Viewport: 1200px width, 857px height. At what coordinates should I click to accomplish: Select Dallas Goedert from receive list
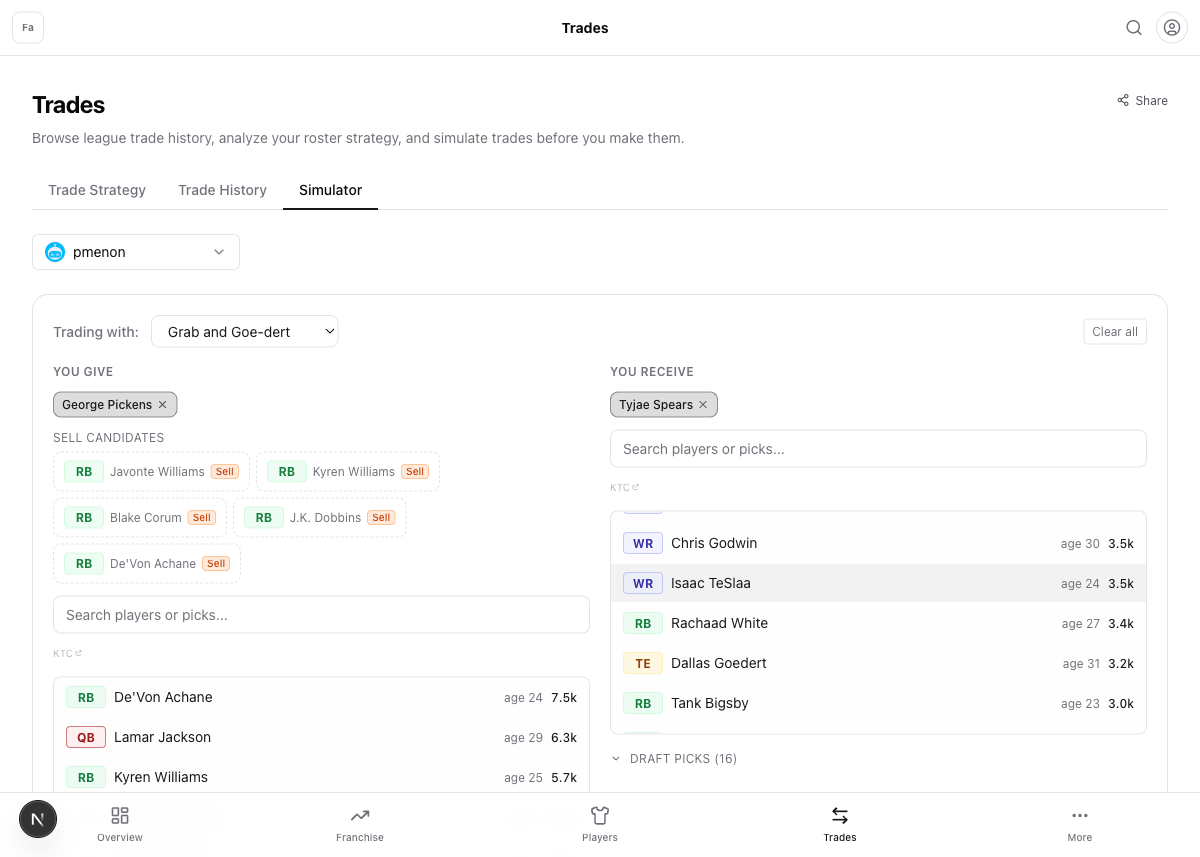[x=878, y=663]
